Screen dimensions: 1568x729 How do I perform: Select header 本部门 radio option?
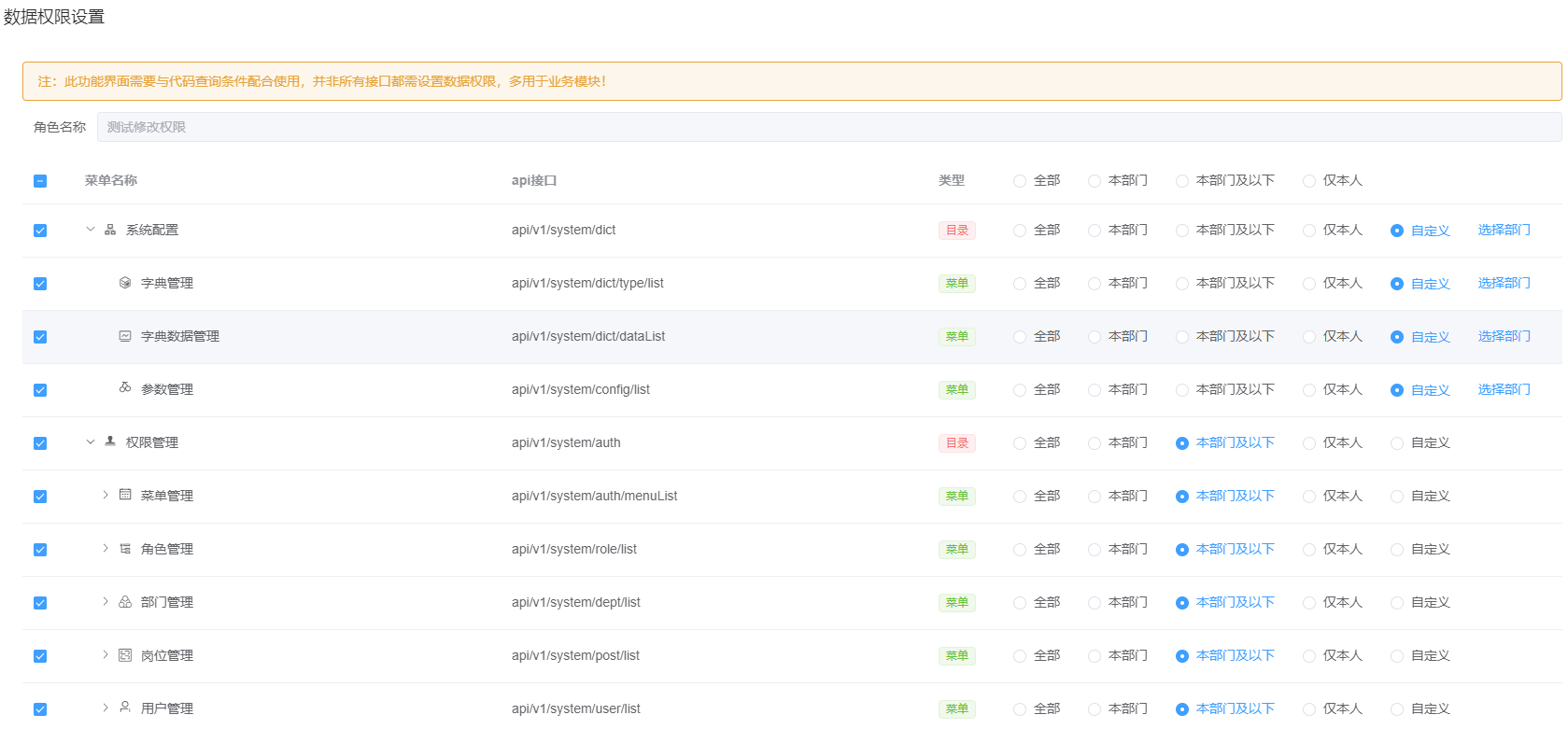coord(1095,181)
